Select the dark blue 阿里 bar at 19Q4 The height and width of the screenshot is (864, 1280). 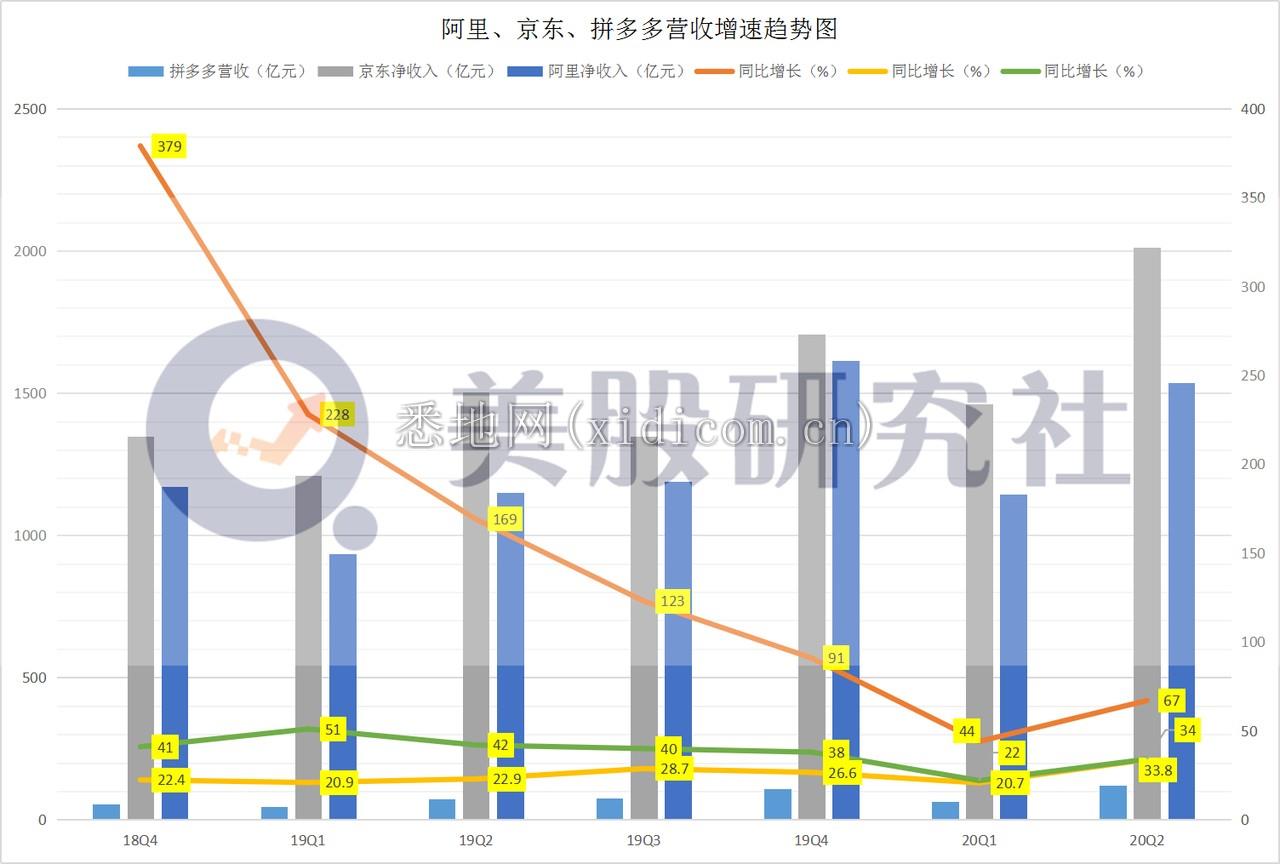pos(846,590)
